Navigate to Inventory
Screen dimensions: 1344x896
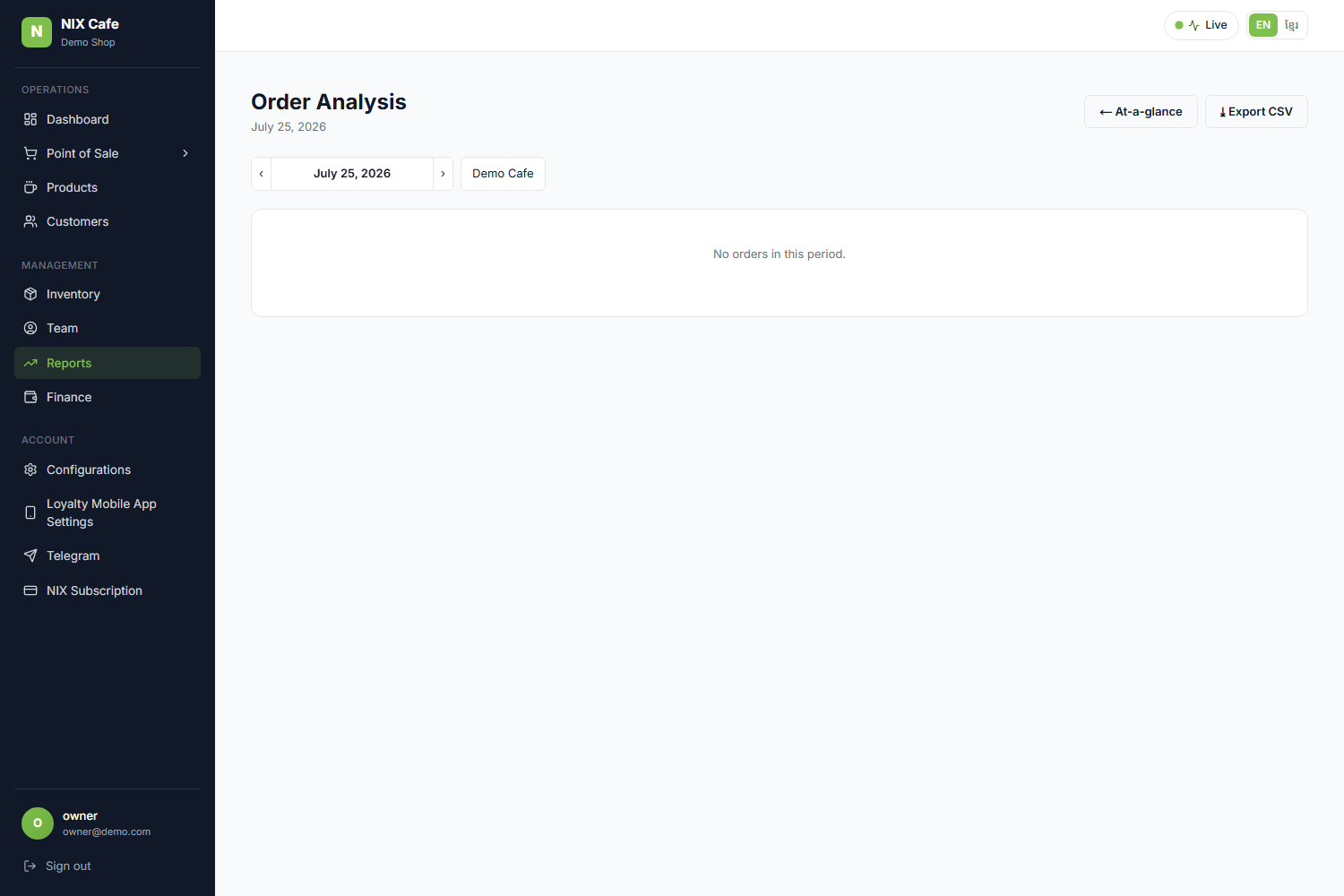(108, 294)
